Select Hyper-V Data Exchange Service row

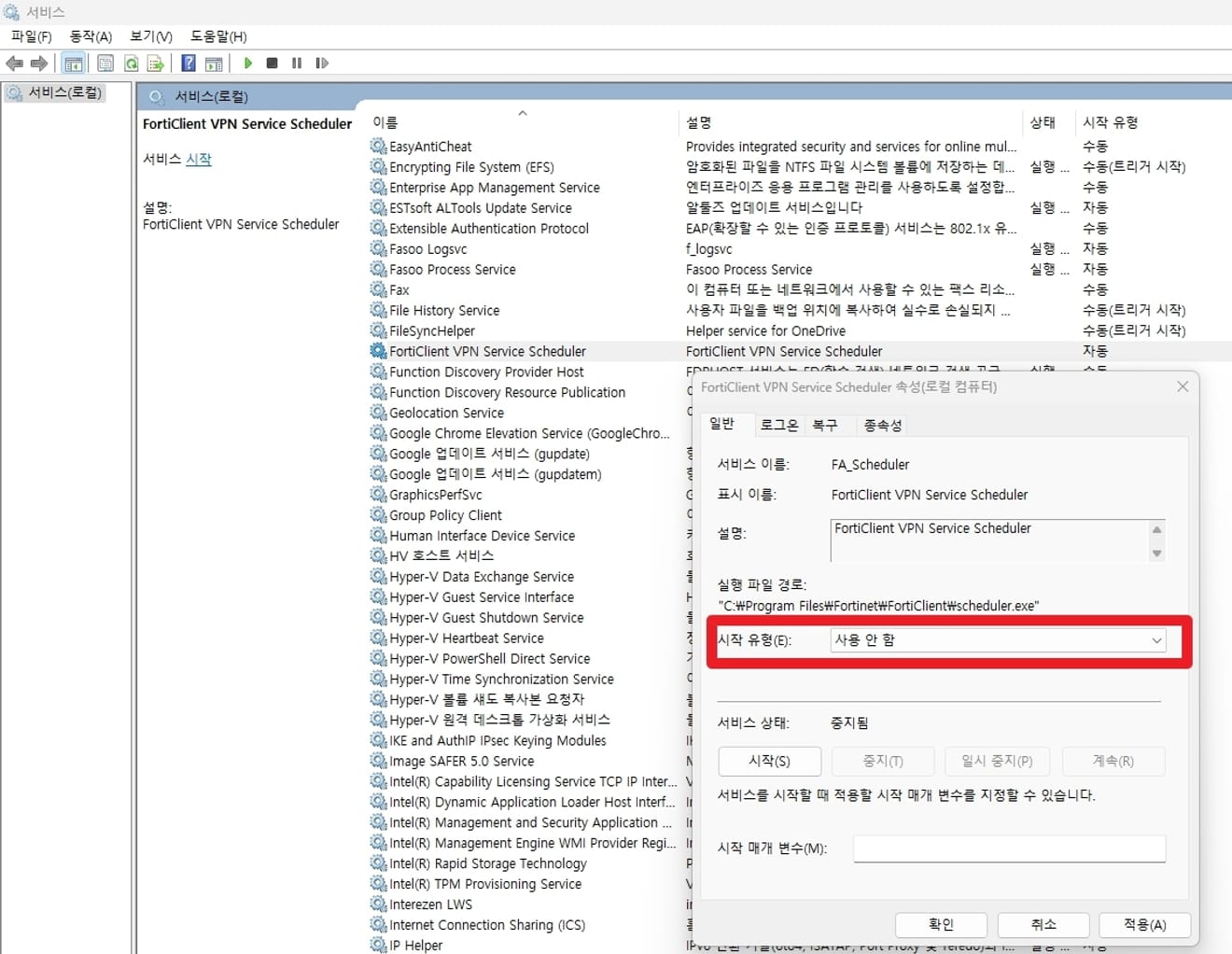point(482,577)
